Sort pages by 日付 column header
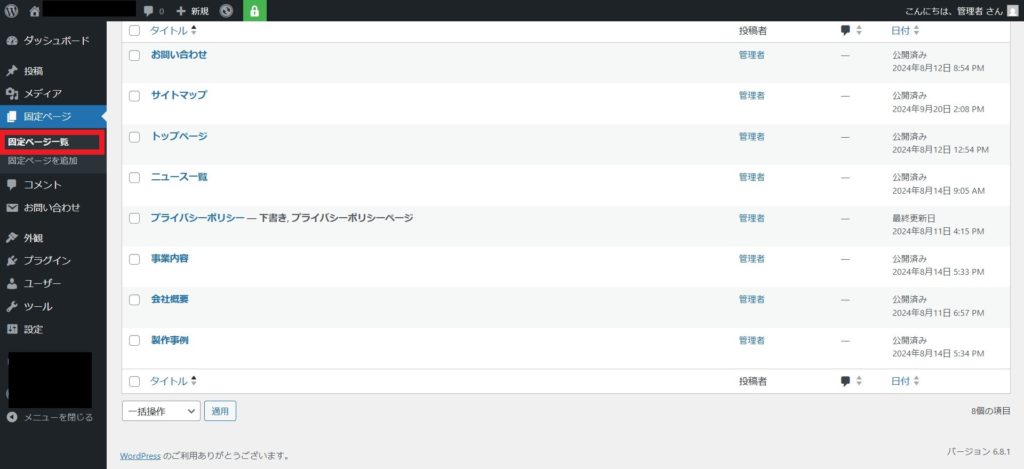This screenshot has width=1024, height=469. (900, 31)
